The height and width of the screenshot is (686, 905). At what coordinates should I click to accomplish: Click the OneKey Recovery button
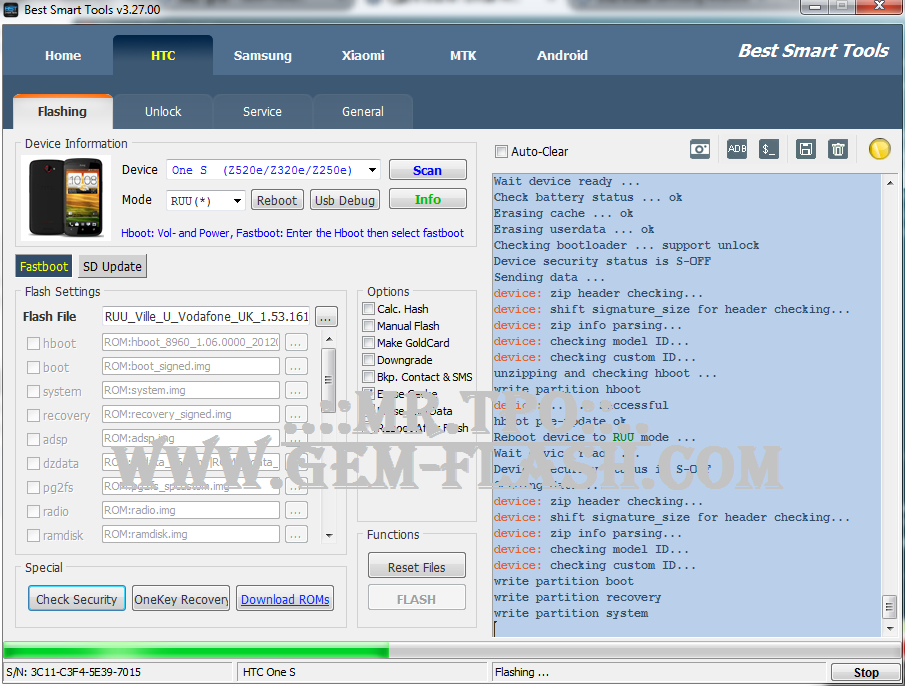click(181, 599)
